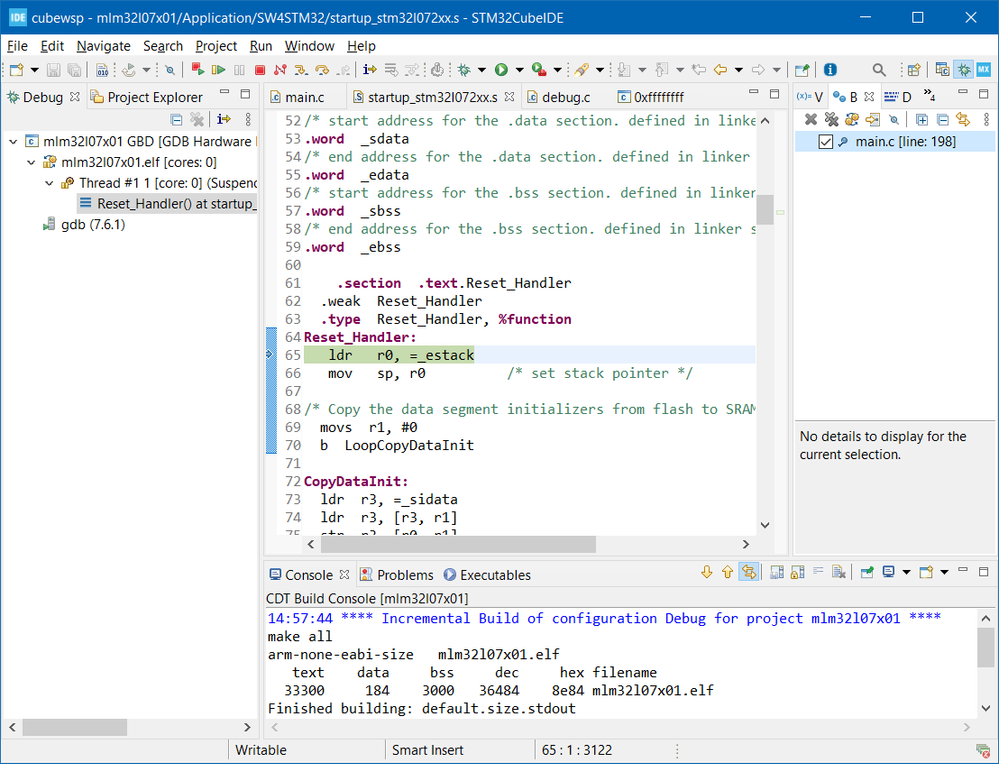Click editor horizontal scrollbar thumb
Screen dimensions: 999x764
[x=458, y=544]
